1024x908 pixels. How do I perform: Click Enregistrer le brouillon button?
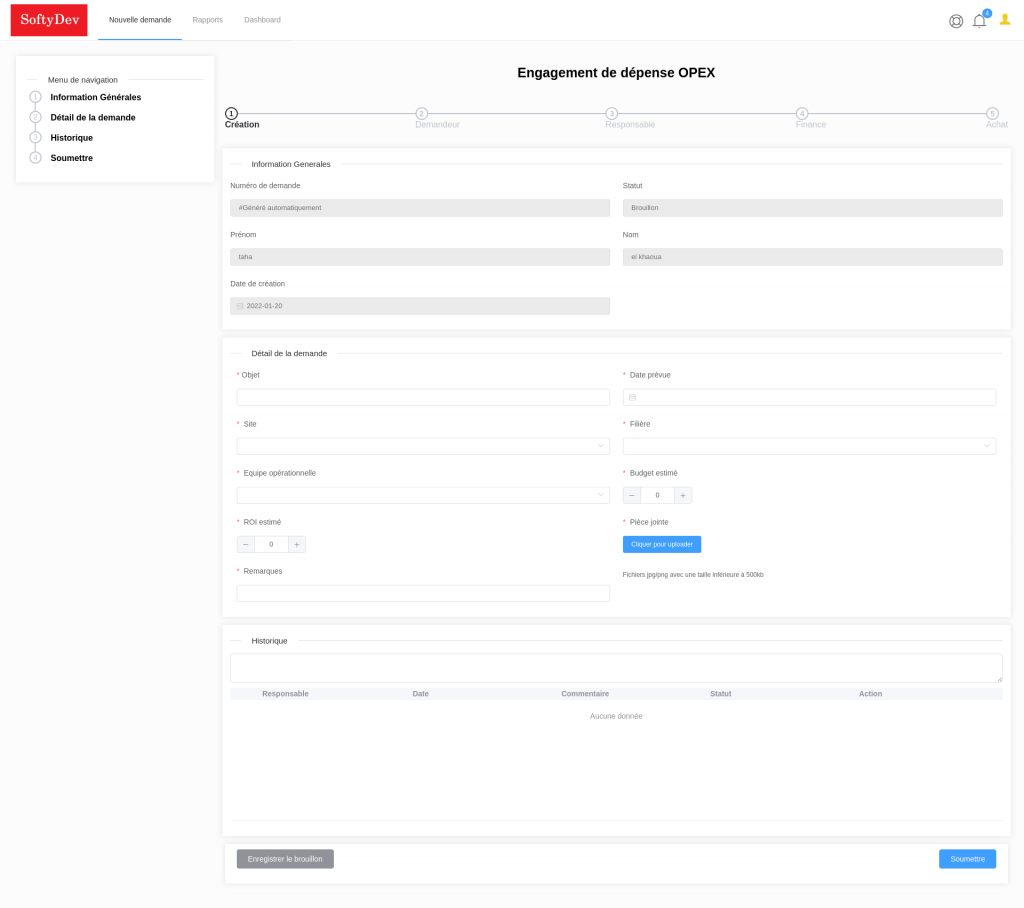point(285,859)
